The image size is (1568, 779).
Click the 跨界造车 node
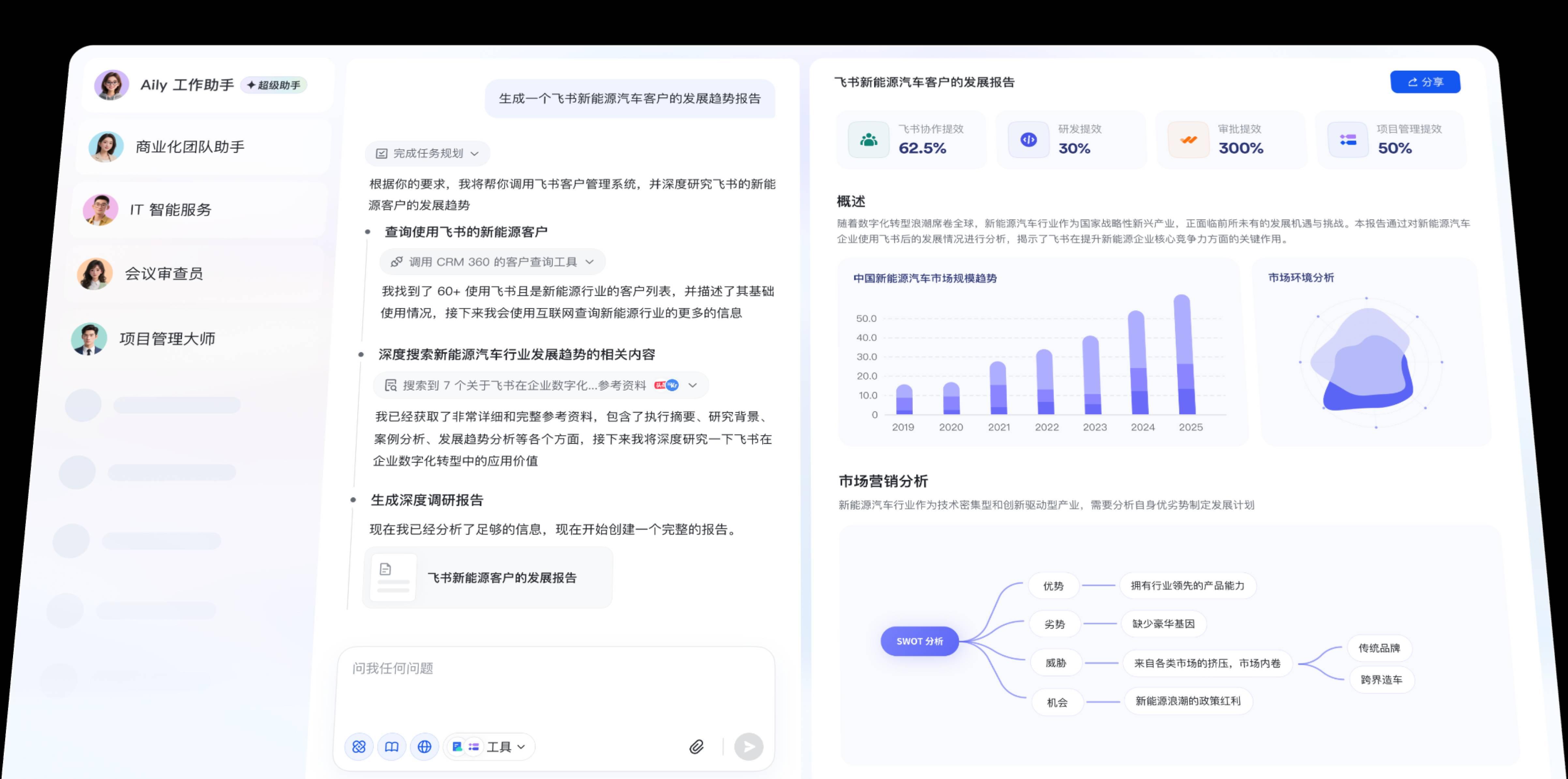pyautogui.click(x=1382, y=680)
